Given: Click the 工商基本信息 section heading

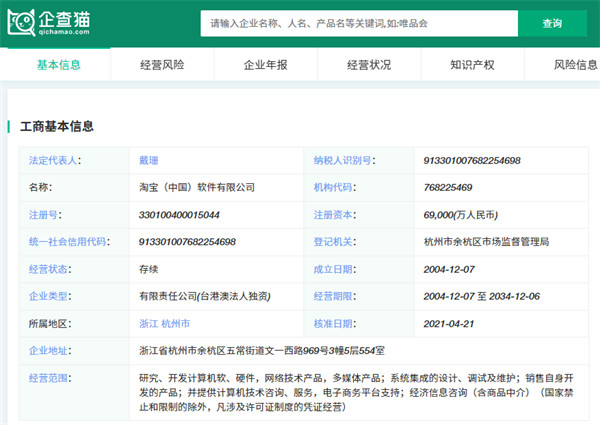Looking at the screenshot, I should pos(57,126).
